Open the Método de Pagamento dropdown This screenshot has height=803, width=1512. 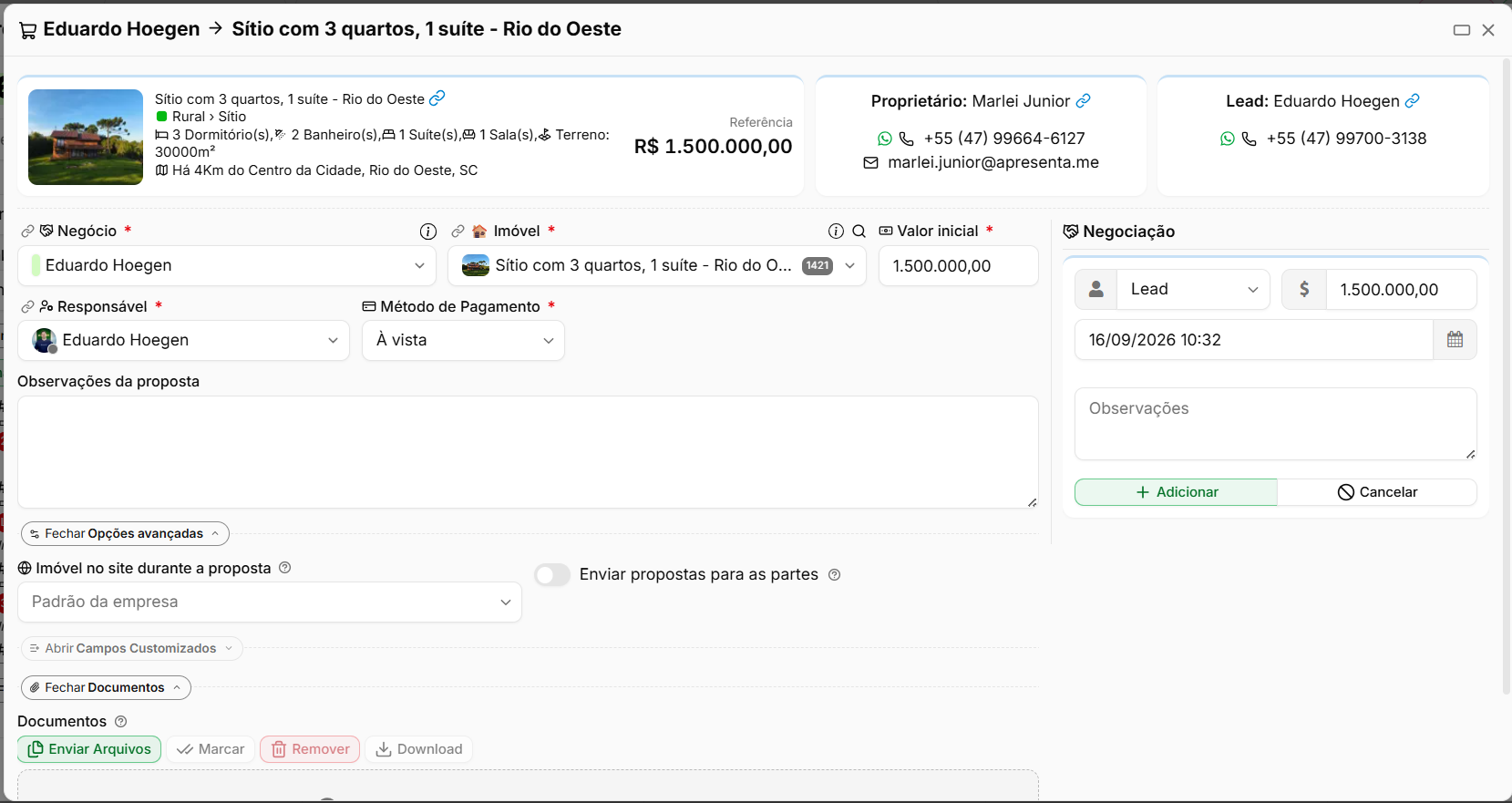point(463,341)
